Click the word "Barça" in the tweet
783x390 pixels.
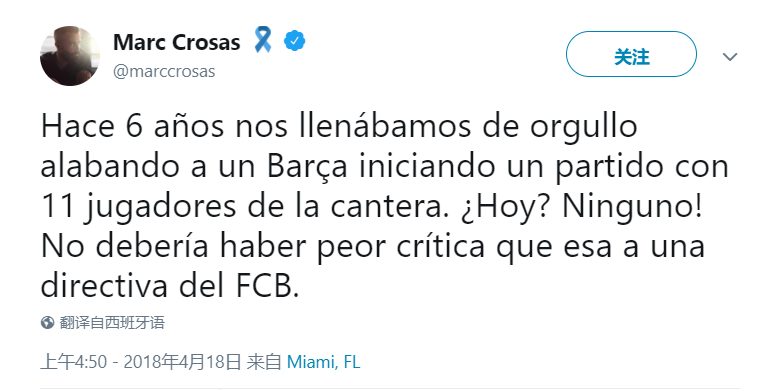(307, 167)
